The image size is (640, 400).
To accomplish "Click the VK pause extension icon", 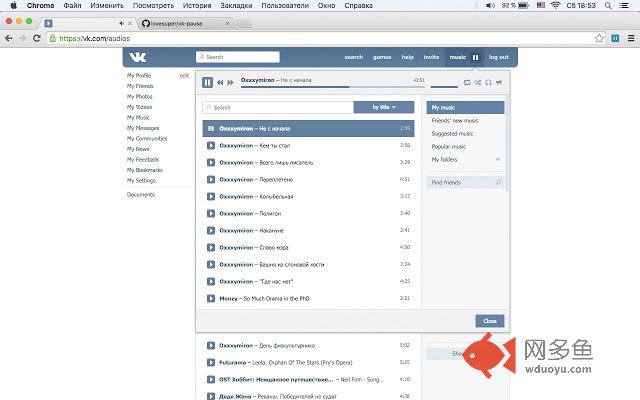I will coord(615,38).
